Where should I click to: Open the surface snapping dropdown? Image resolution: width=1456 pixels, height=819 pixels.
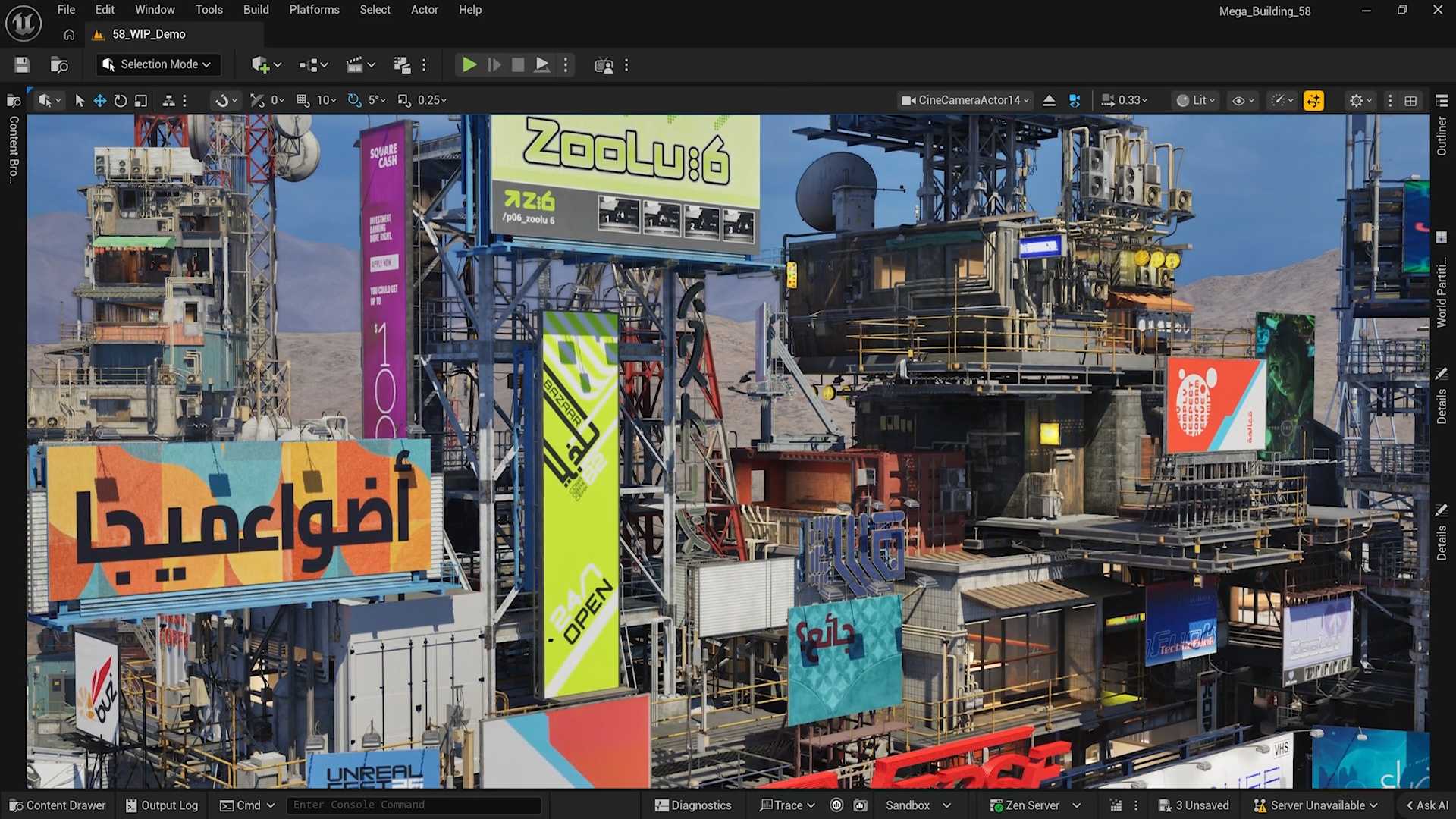[x=225, y=100]
